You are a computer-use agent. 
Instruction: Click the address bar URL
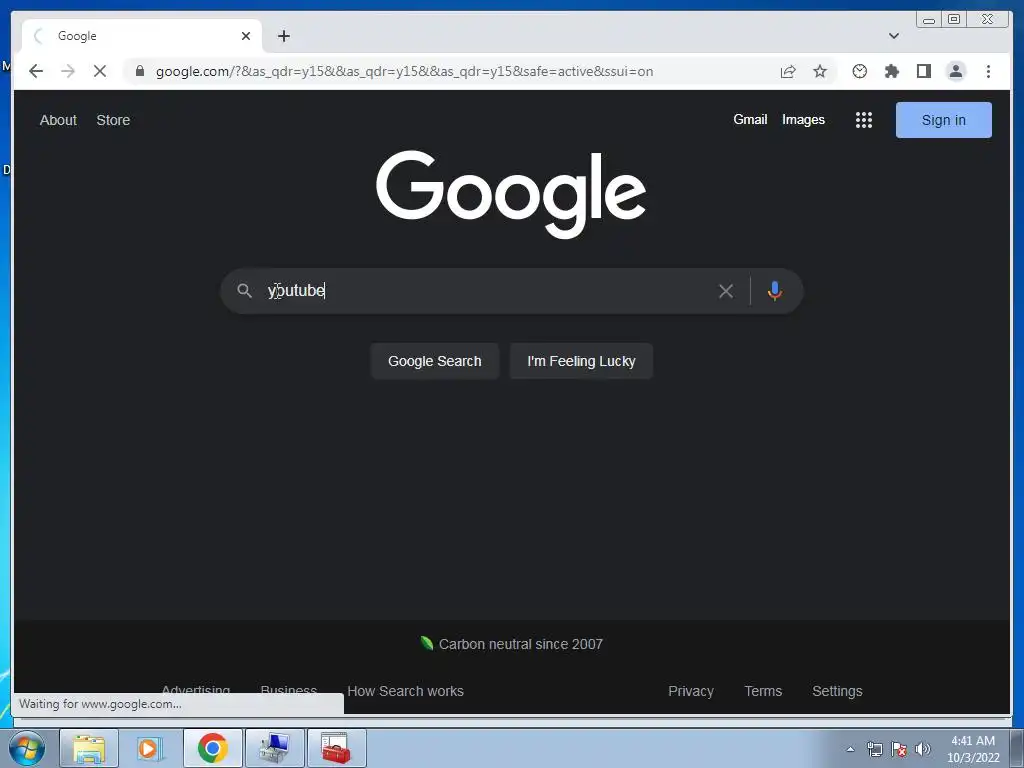pyautogui.click(x=404, y=71)
